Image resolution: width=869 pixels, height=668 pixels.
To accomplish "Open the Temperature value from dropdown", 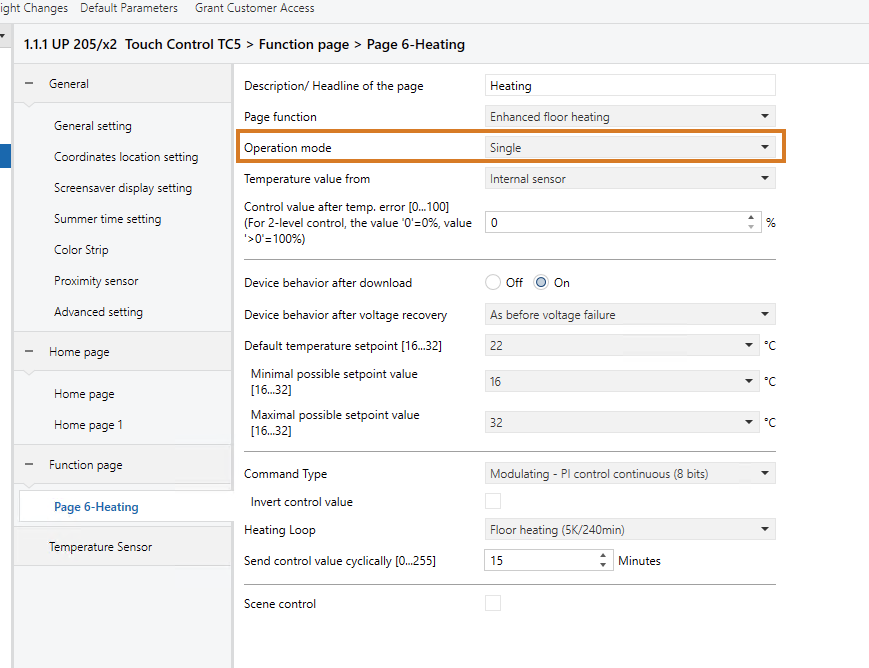I will 630,179.
